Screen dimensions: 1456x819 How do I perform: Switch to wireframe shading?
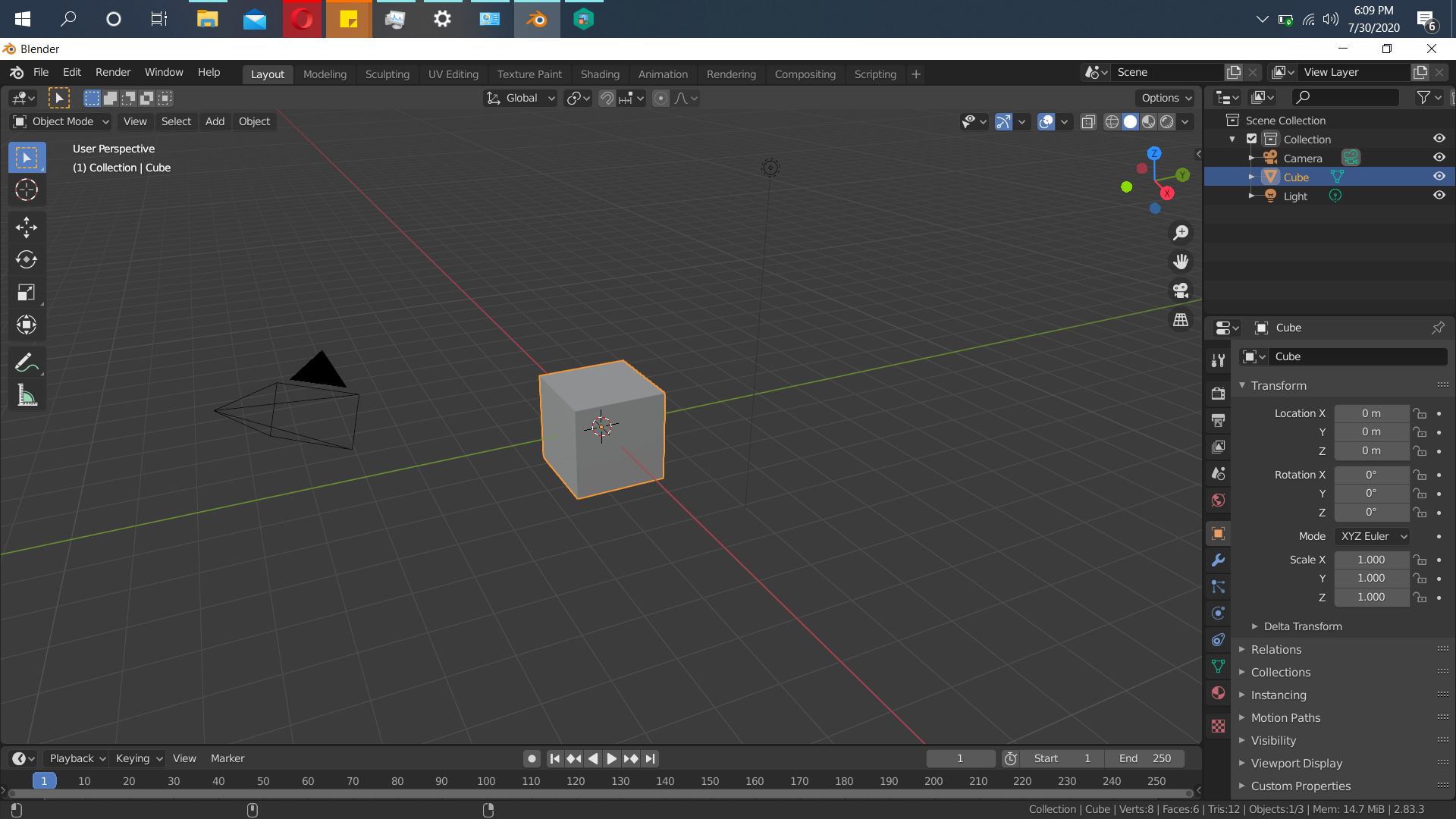[1112, 121]
